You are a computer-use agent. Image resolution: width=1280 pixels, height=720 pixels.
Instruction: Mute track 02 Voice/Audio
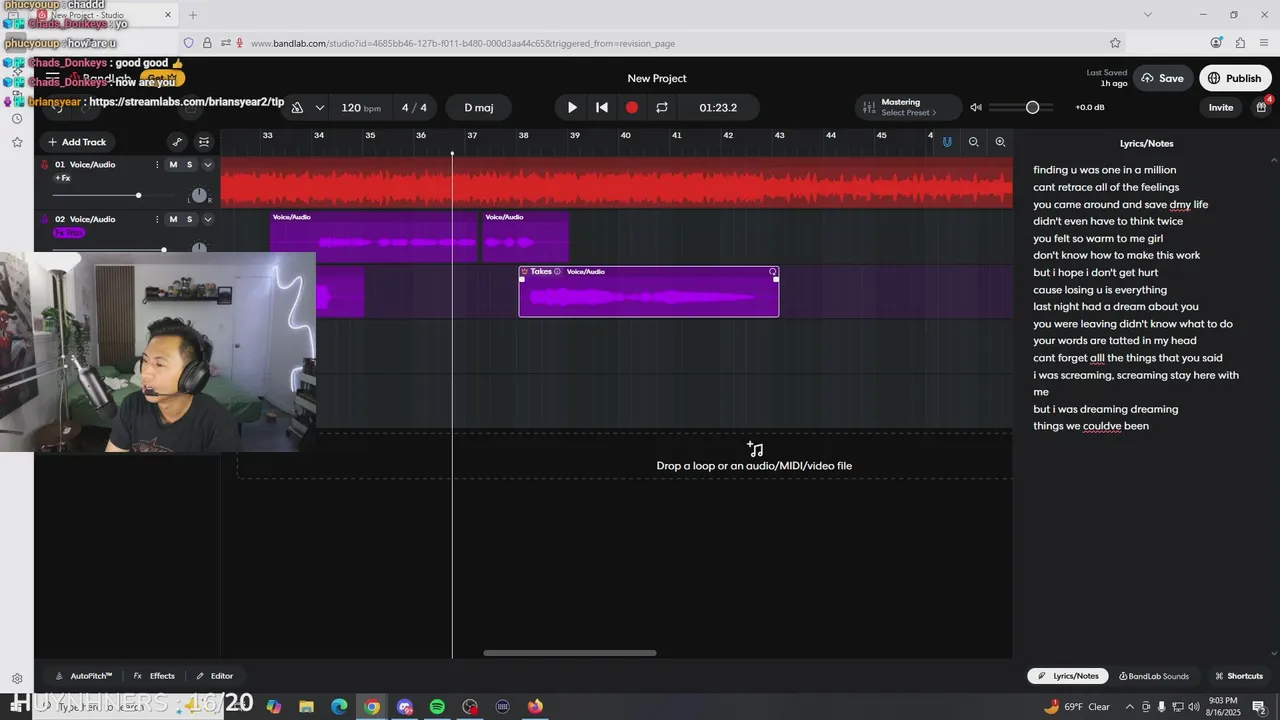pyautogui.click(x=173, y=219)
